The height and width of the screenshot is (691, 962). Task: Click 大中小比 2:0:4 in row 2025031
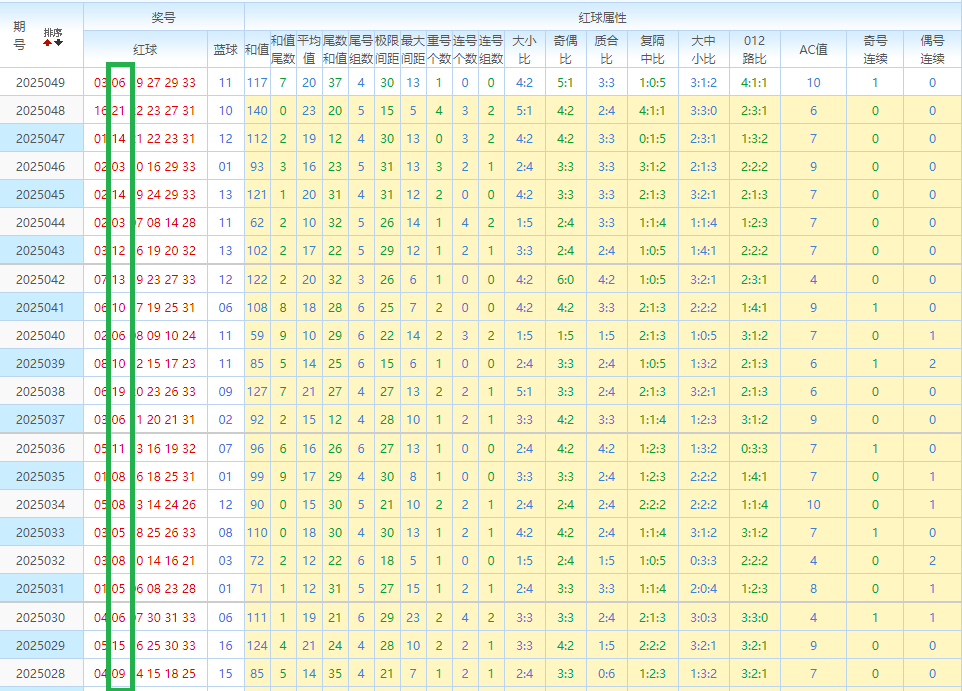pos(703,589)
